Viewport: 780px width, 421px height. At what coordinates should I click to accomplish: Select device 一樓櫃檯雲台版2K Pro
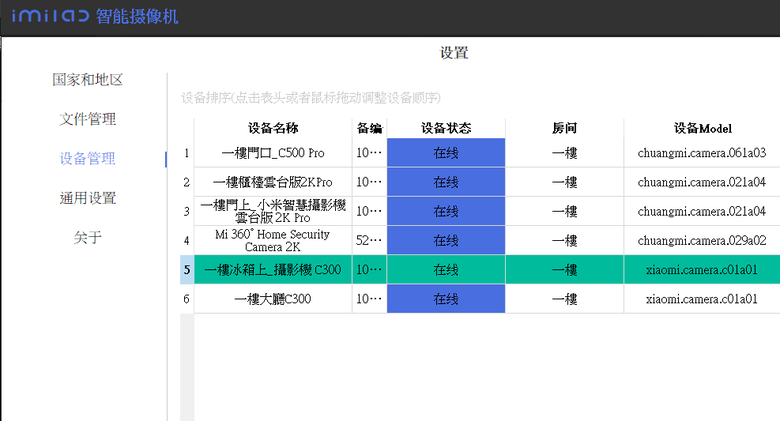pyautogui.click(x=273, y=182)
